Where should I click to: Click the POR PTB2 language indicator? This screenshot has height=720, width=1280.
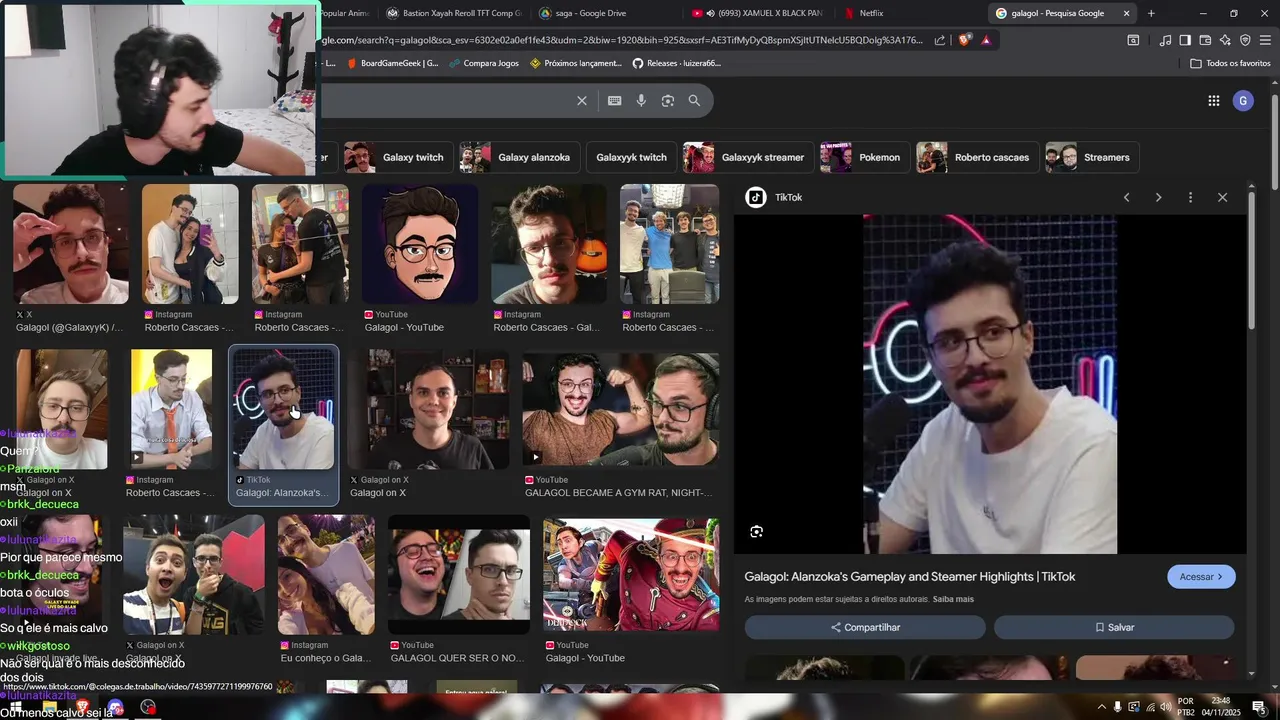1186,707
